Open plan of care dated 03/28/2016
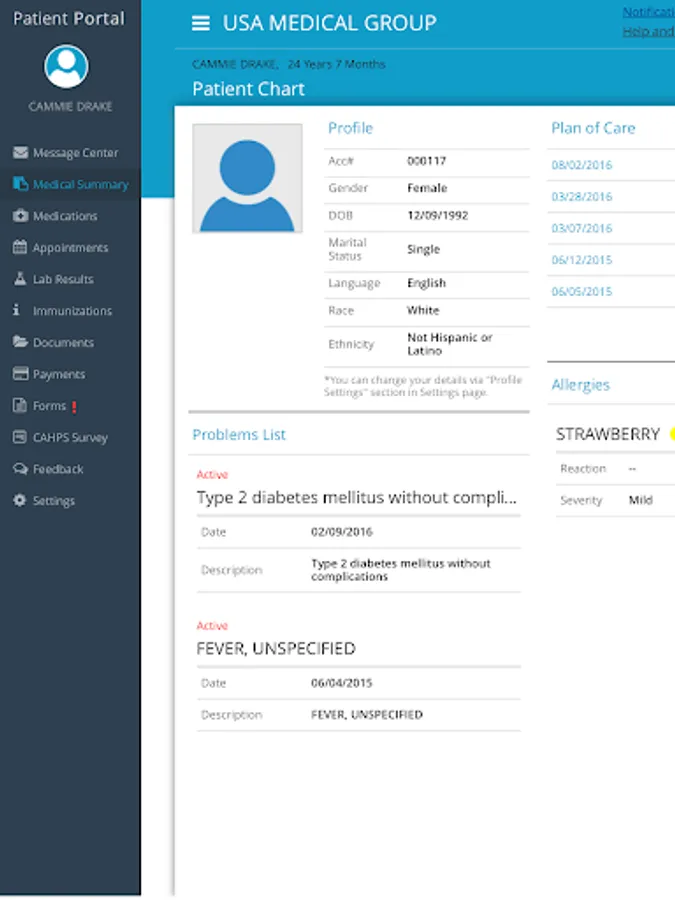The image size is (675, 900). pos(581,197)
